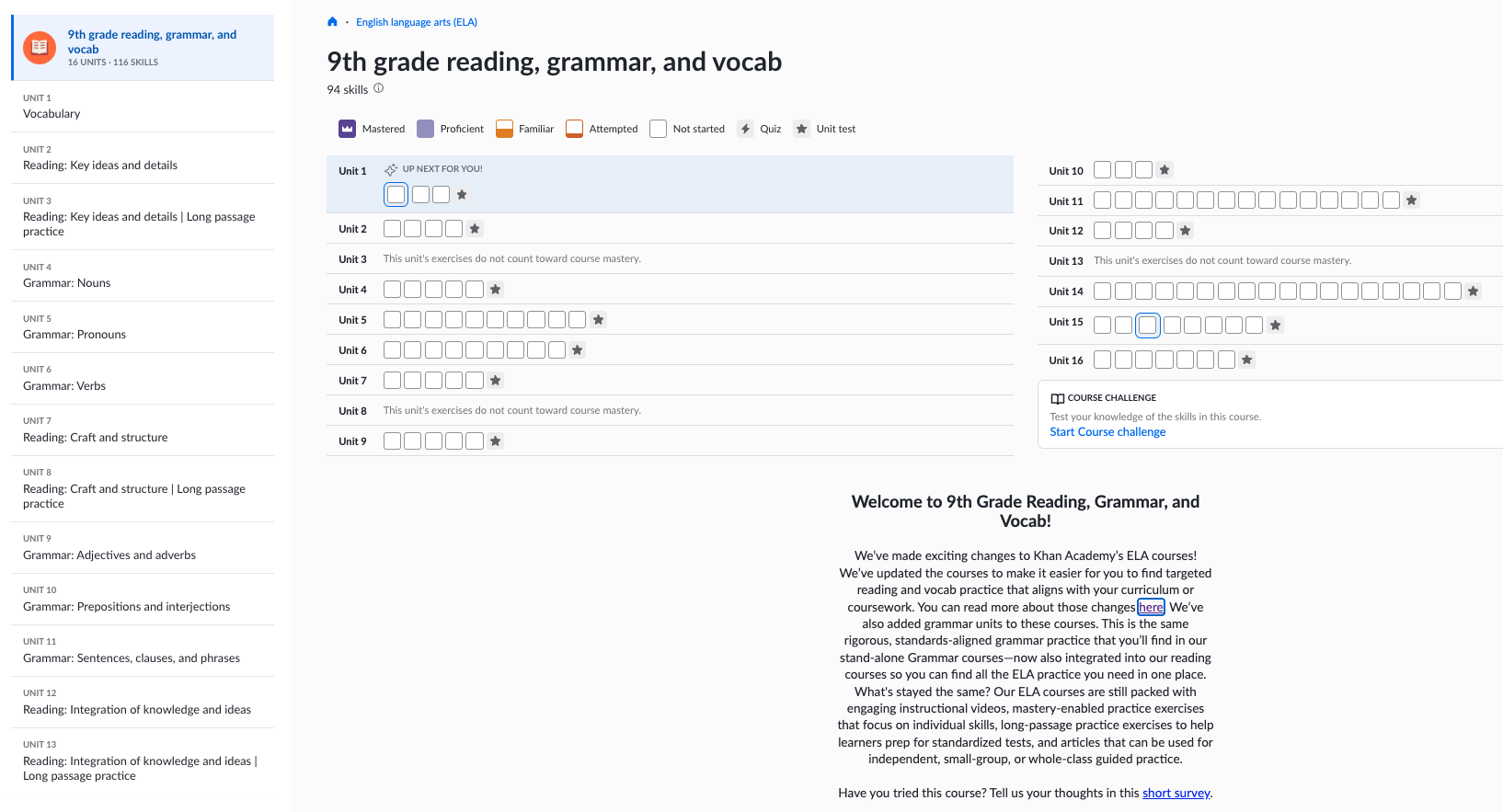Open the highlighted first skill in Unit 1
Image resolution: width=1503 pixels, height=812 pixels.
(396, 195)
